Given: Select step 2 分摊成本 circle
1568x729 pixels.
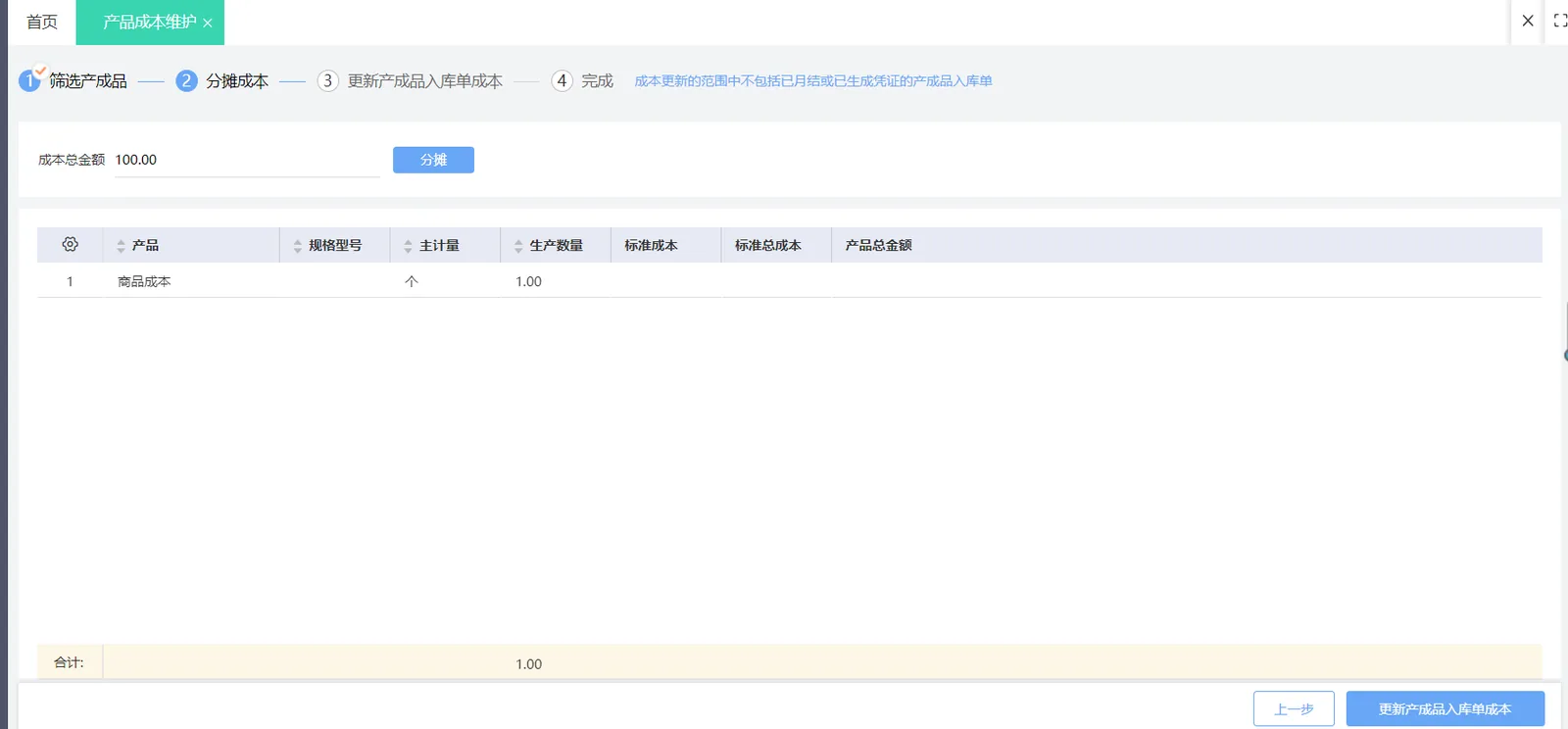Looking at the screenshot, I should pos(186,80).
